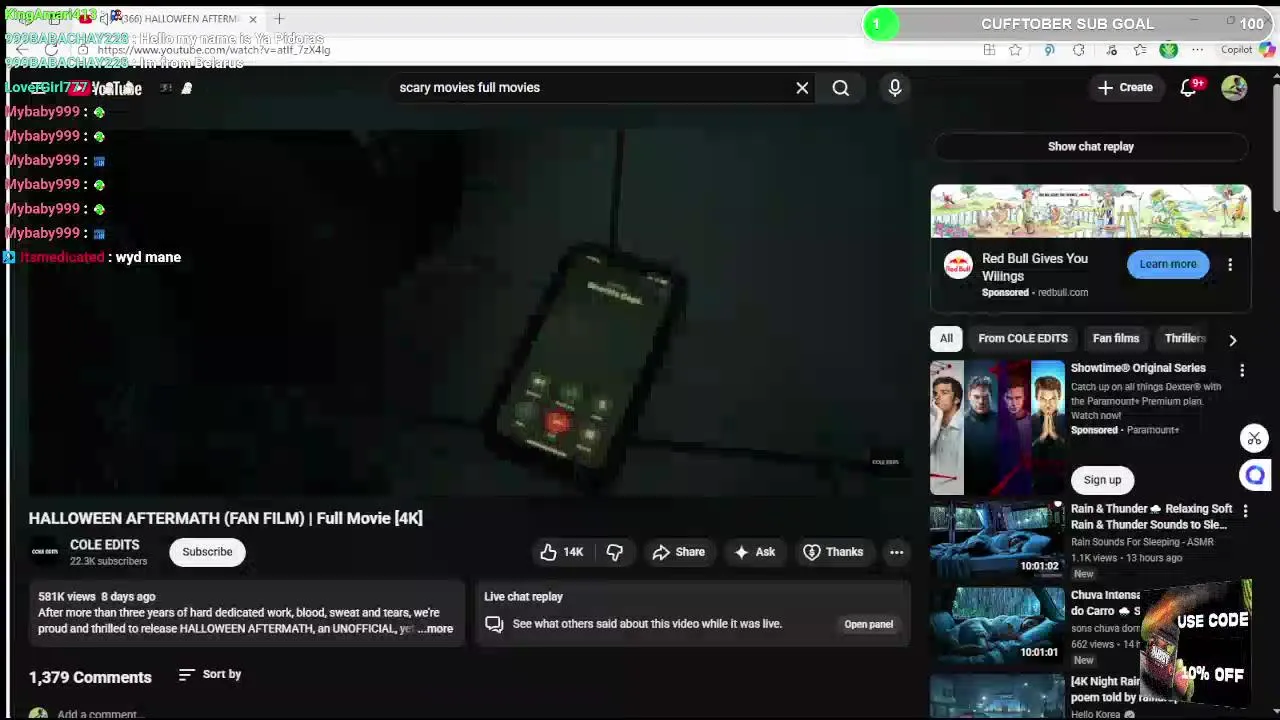Open more actions under the video
Screen dimensions: 1280x720
(897, 552)
